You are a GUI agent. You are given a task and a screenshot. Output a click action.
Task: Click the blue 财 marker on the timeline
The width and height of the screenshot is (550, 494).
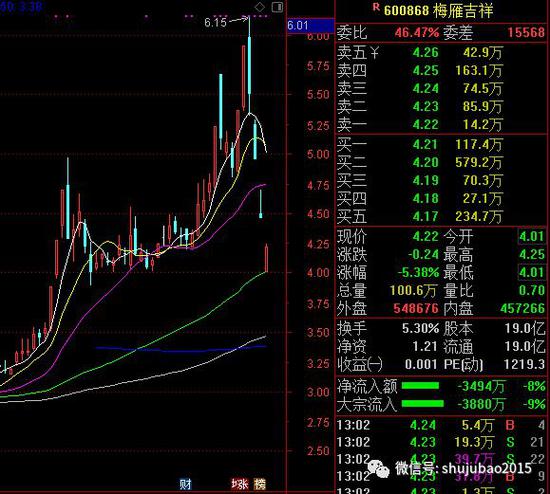[186, 484]
